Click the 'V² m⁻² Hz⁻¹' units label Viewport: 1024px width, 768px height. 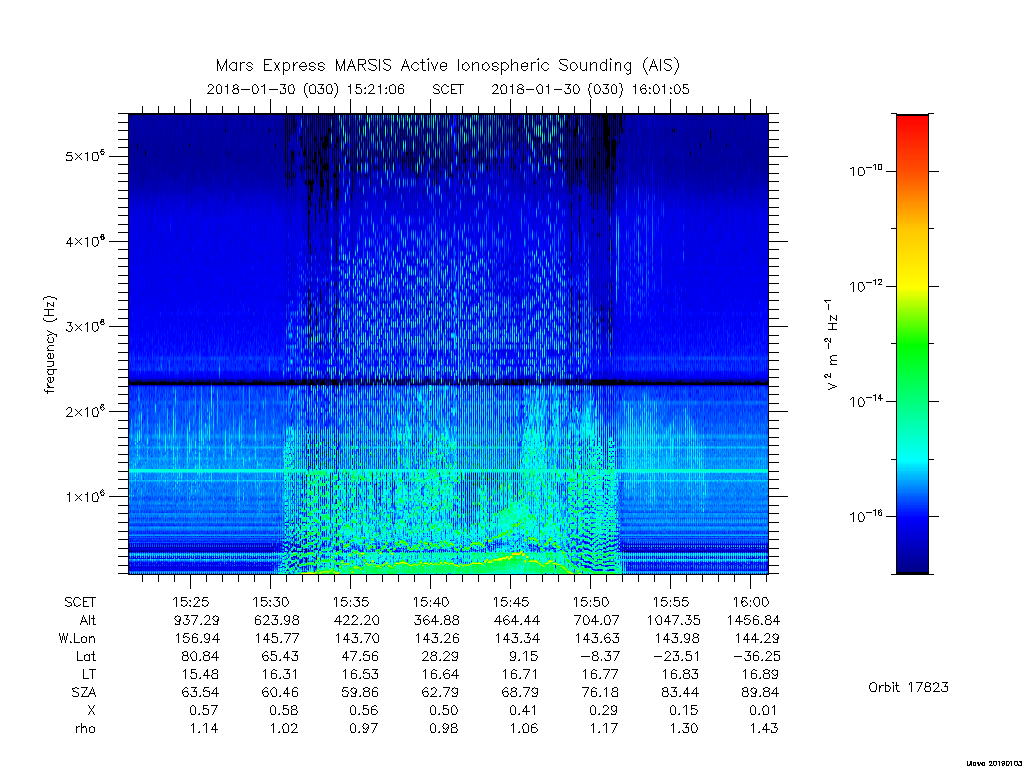click(x=831, y=345)
